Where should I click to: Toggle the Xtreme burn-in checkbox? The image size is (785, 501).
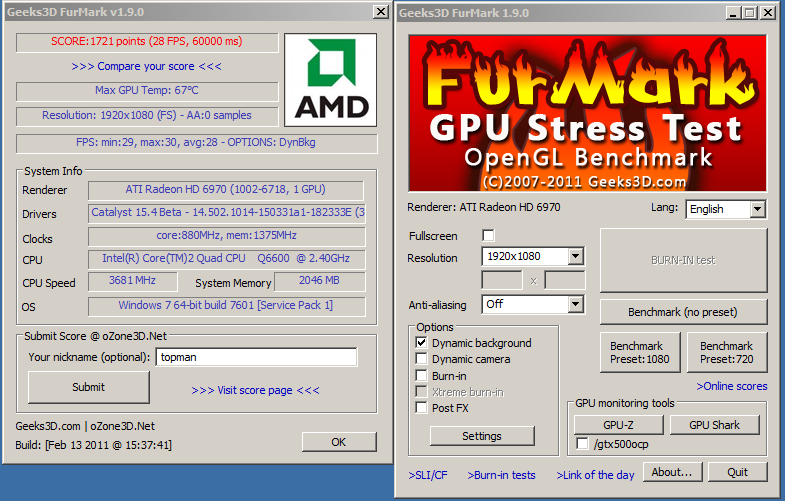click(x=422, y=391)
